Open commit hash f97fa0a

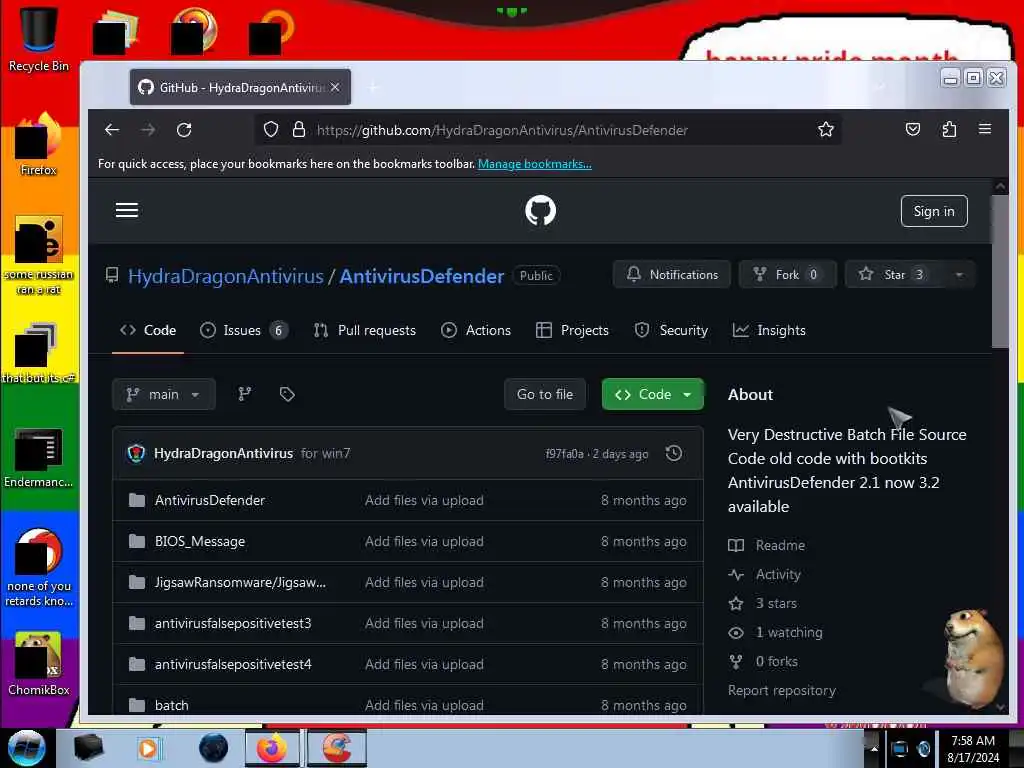click(564, 454)
